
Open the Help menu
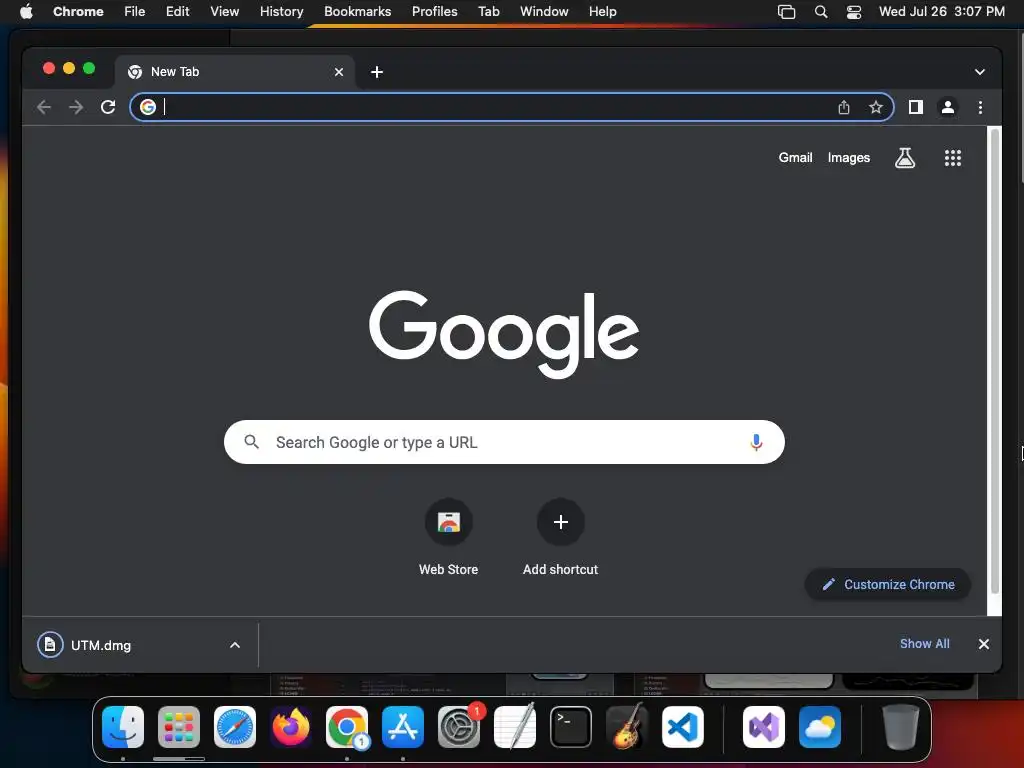(603, 12)
